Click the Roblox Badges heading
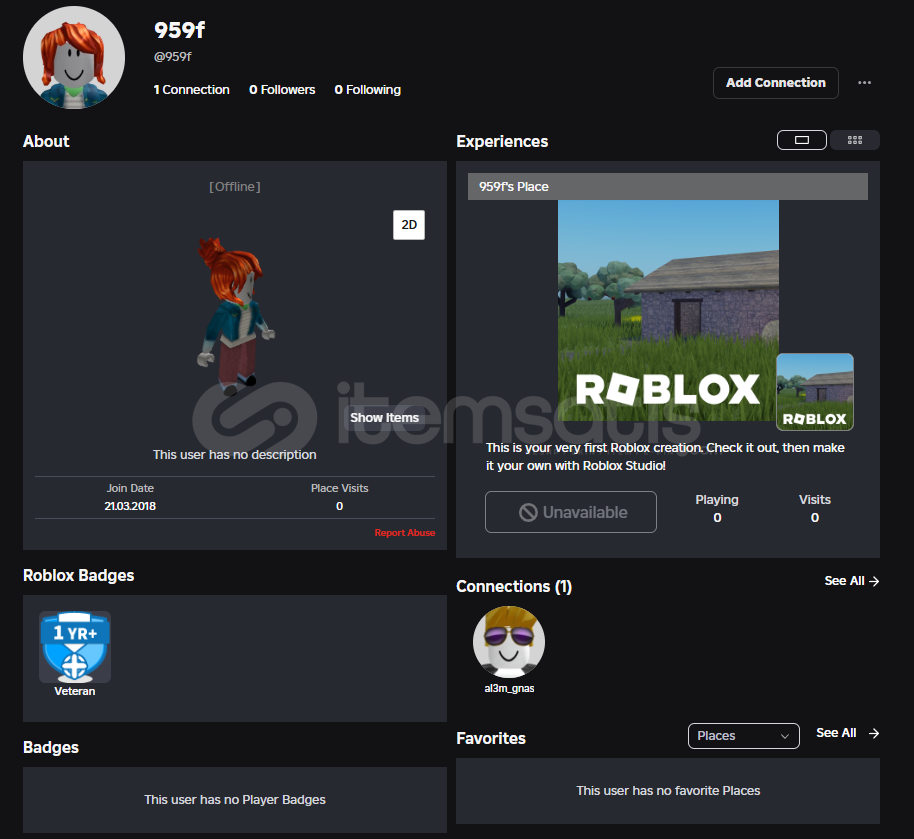 [79, 575]
